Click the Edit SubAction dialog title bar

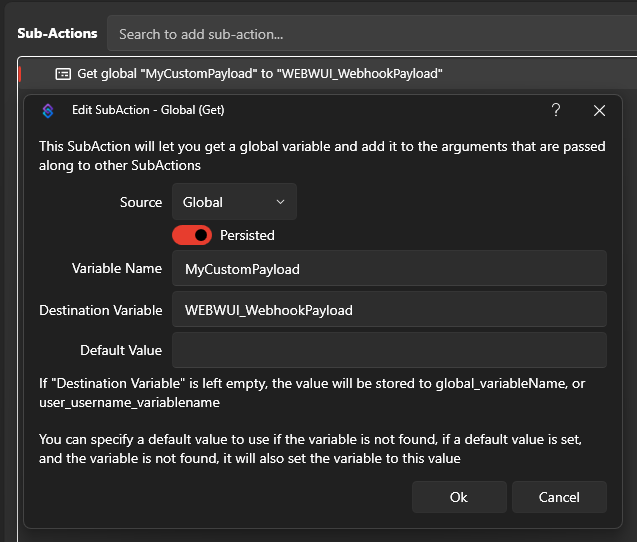[x=300, y=110]
